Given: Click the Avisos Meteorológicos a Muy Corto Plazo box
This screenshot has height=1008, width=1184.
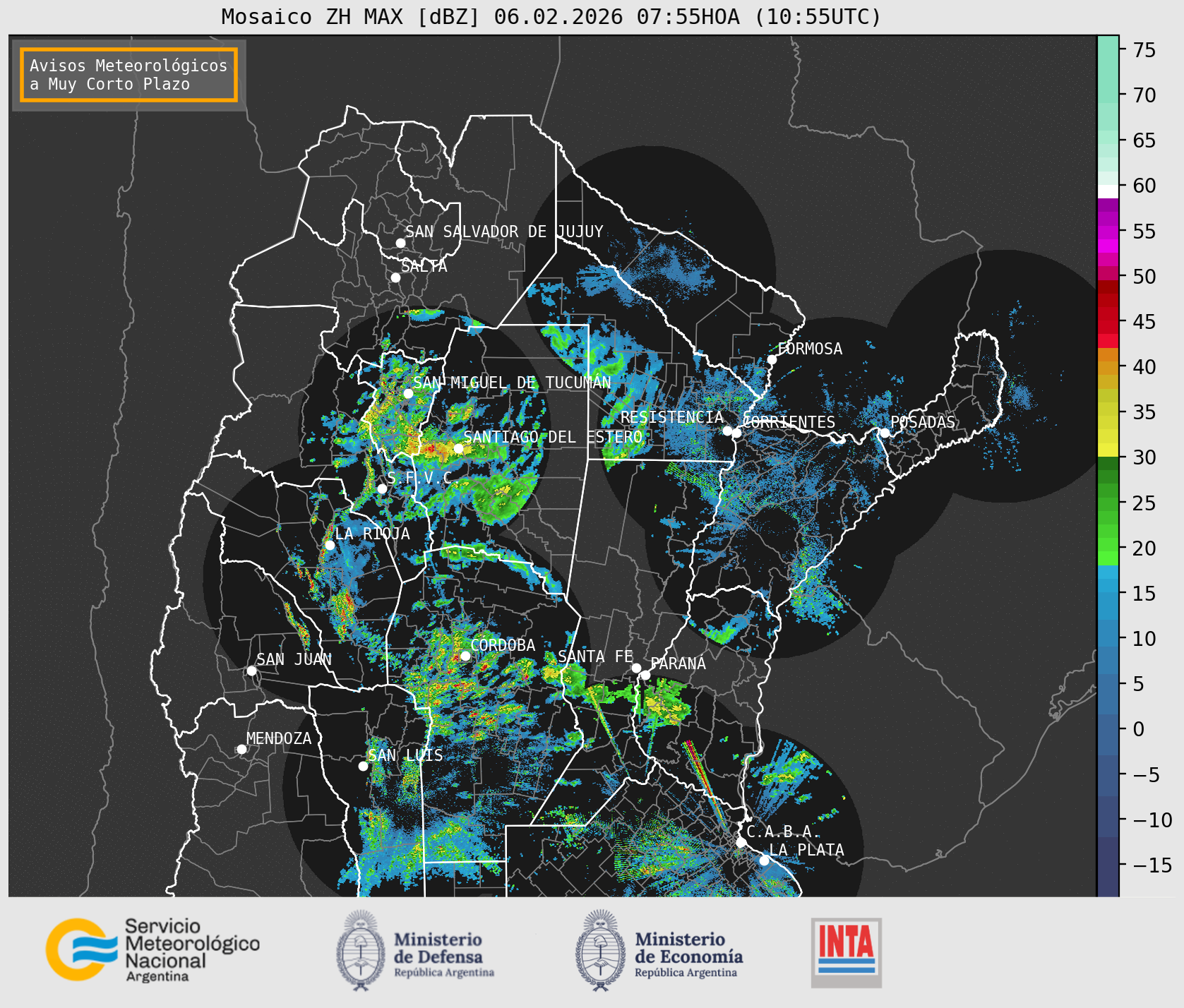Looking at the screenshot, I should pyautogui.click(x=128, y=75).
